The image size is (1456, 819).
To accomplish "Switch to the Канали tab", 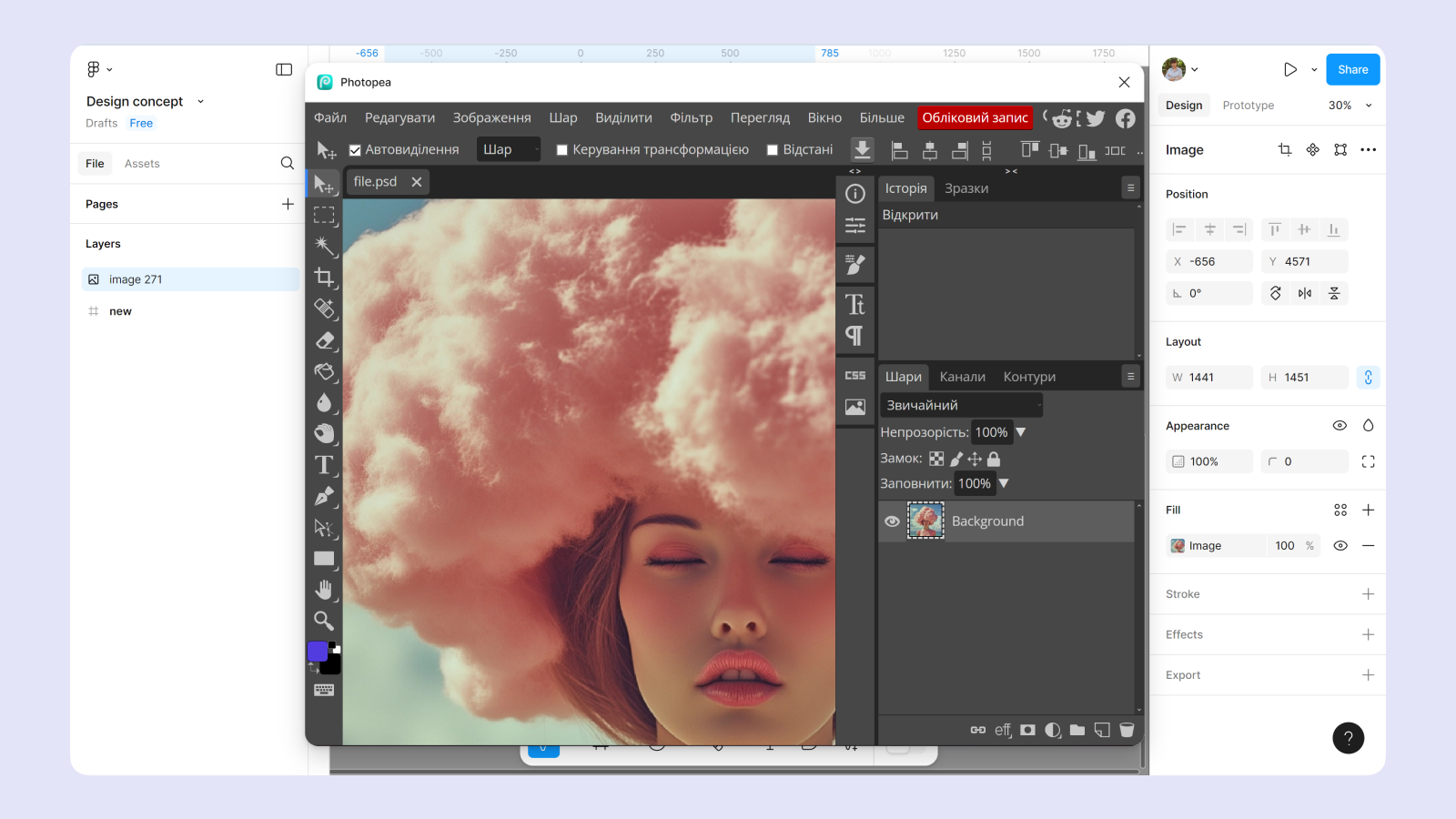I will click(962, 377).
